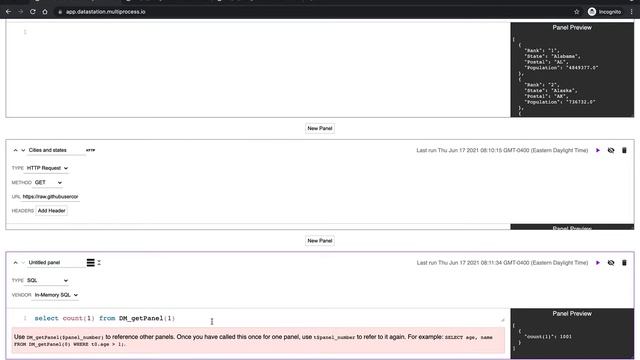Go forward in browser
This screenshot has height=360, width=640.
pyautogui.click(x=20, y=12)
